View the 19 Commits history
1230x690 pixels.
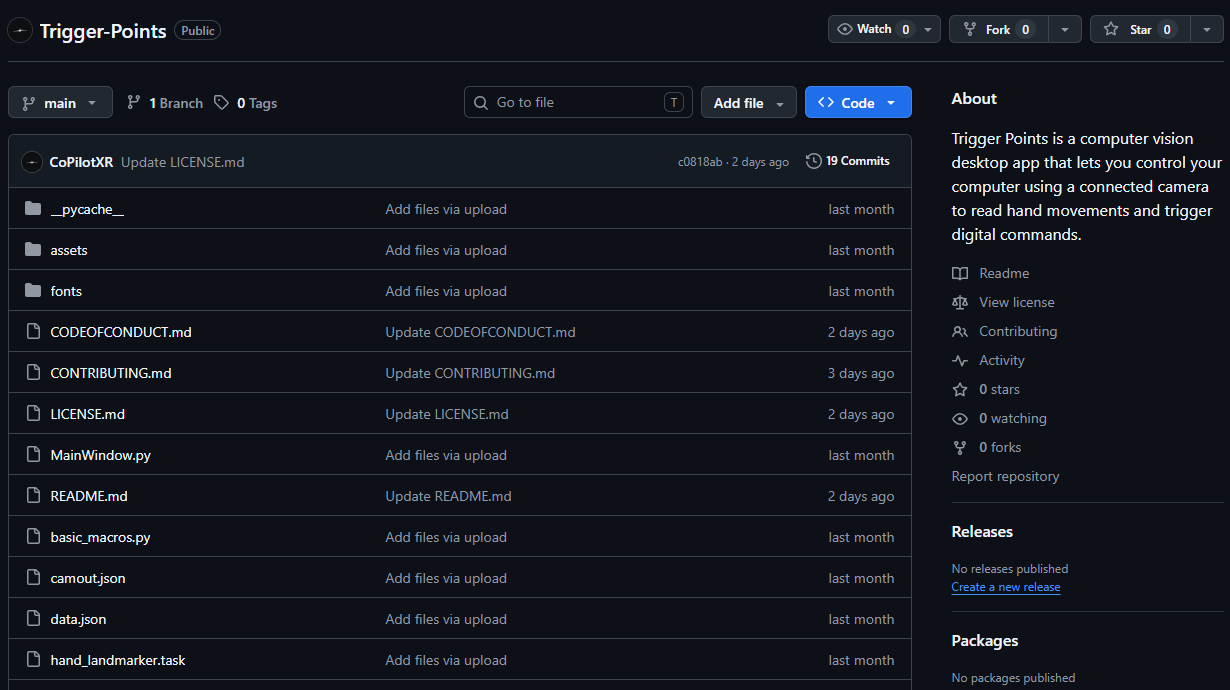click(848, 161)
